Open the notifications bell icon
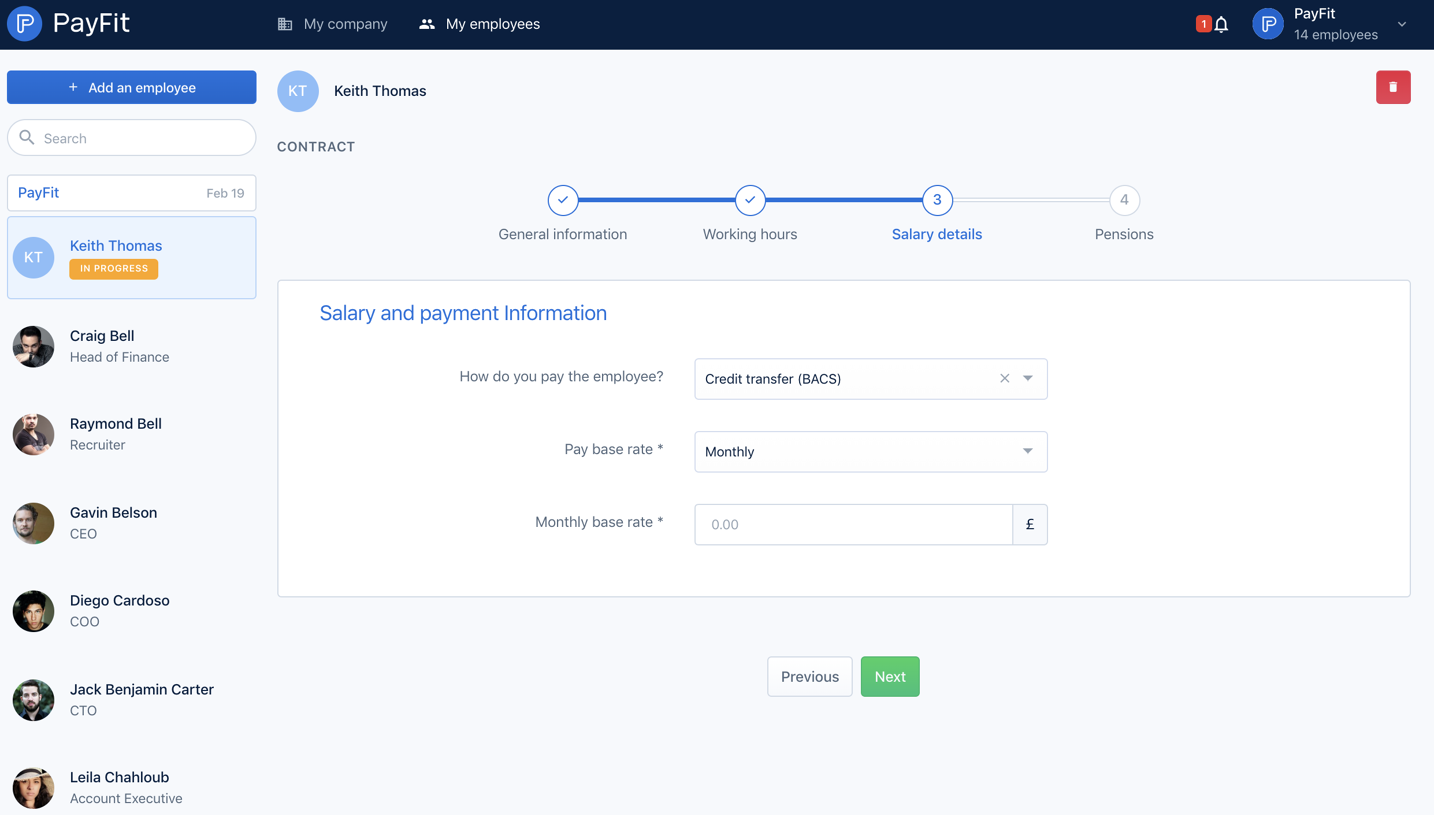Screen dimensions: 1434x815 [x=1221, y=24]
